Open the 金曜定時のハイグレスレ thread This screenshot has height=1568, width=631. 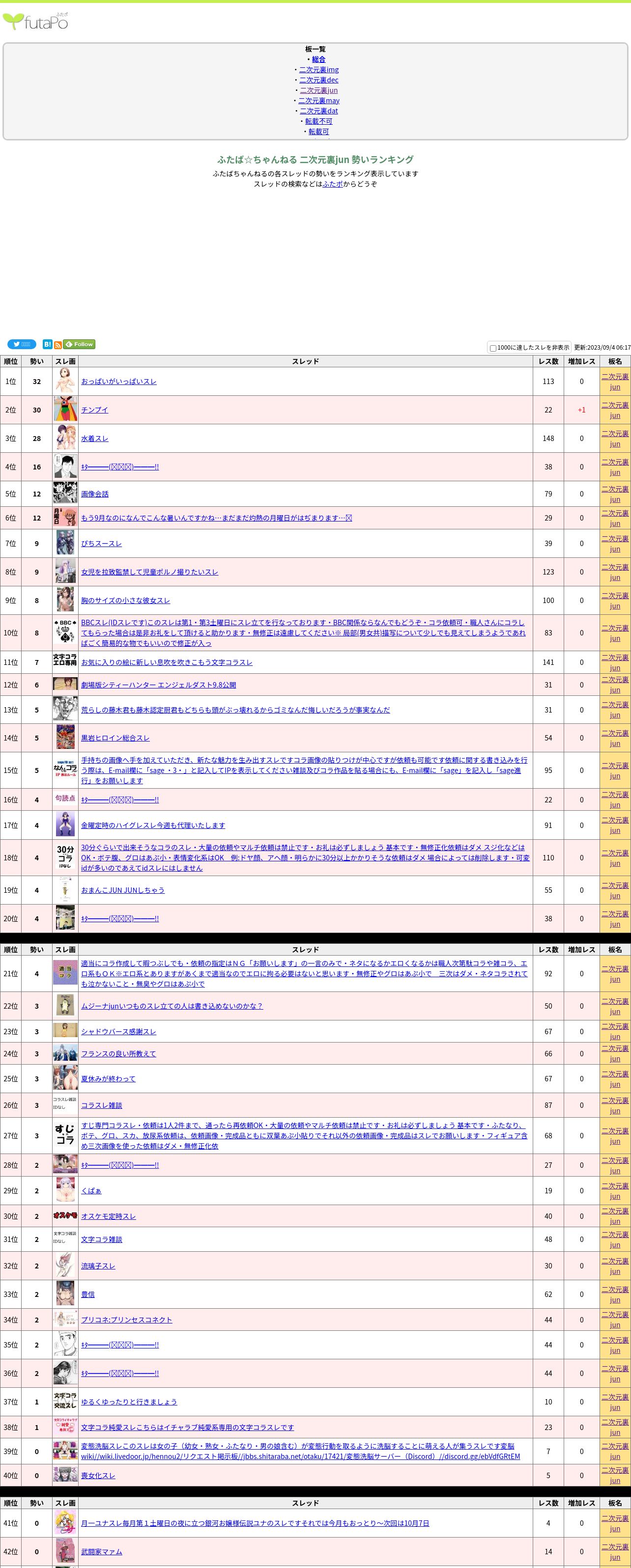153,825
